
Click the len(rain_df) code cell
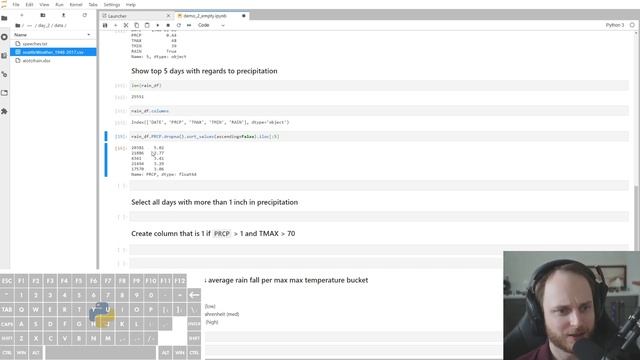point(379,85)
